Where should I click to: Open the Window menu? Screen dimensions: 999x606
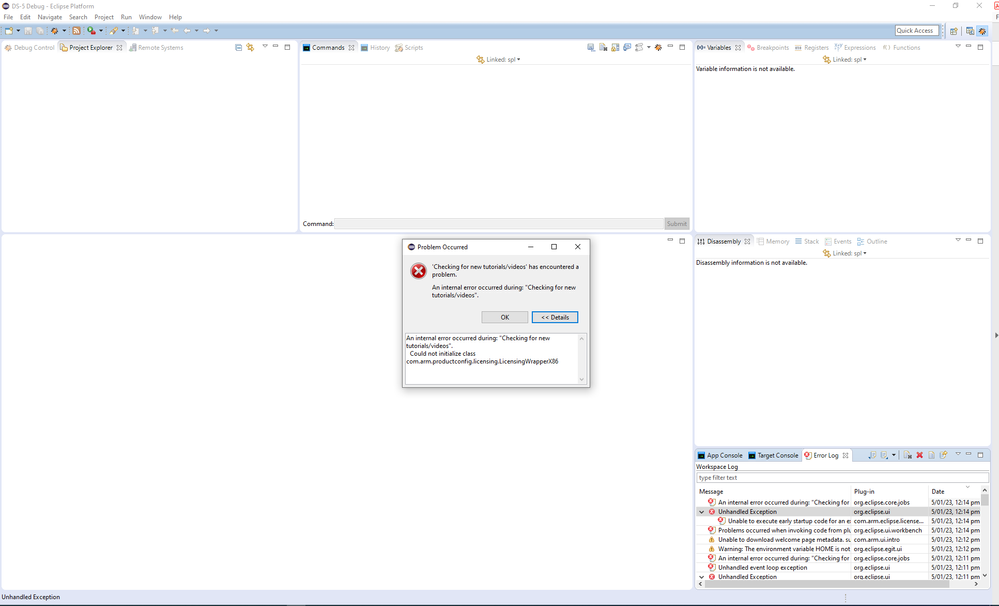coord(150,17)
